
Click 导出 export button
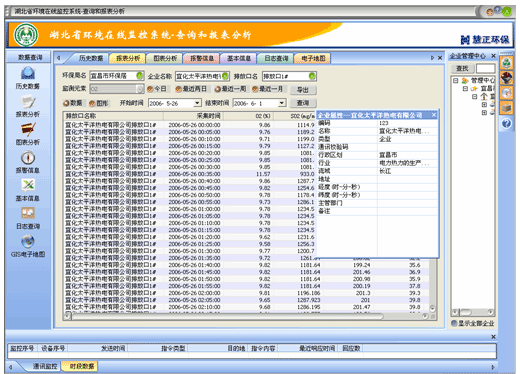coord(303,90)
